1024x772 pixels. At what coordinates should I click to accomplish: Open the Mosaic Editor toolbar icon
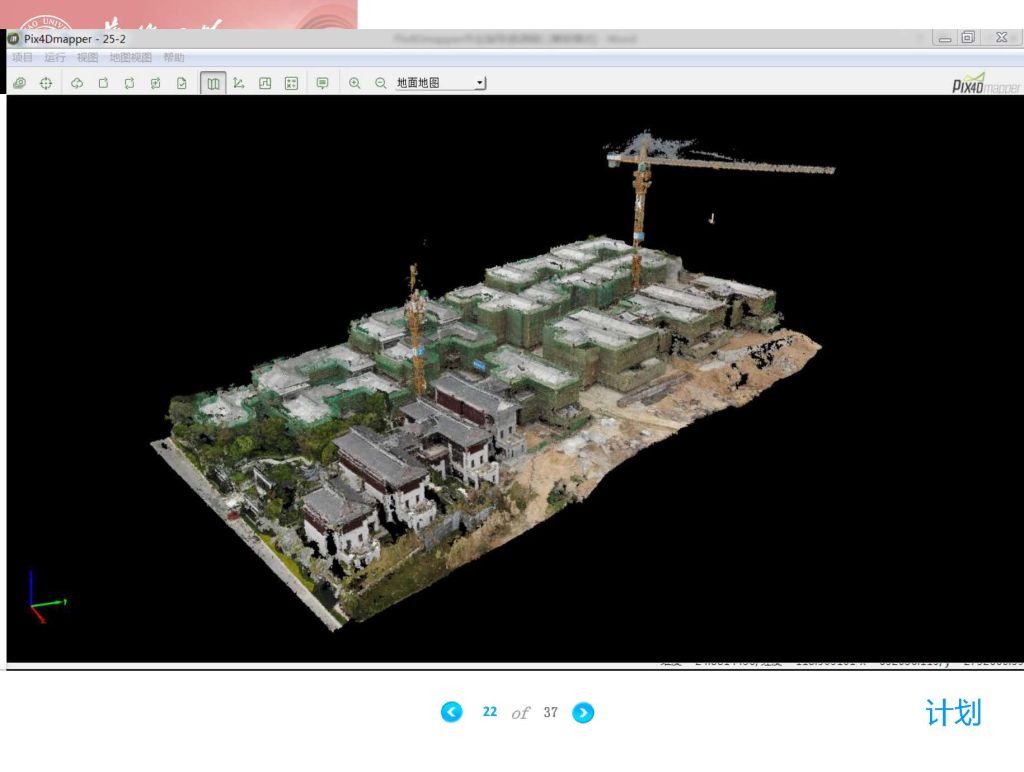tap(265, 83)
